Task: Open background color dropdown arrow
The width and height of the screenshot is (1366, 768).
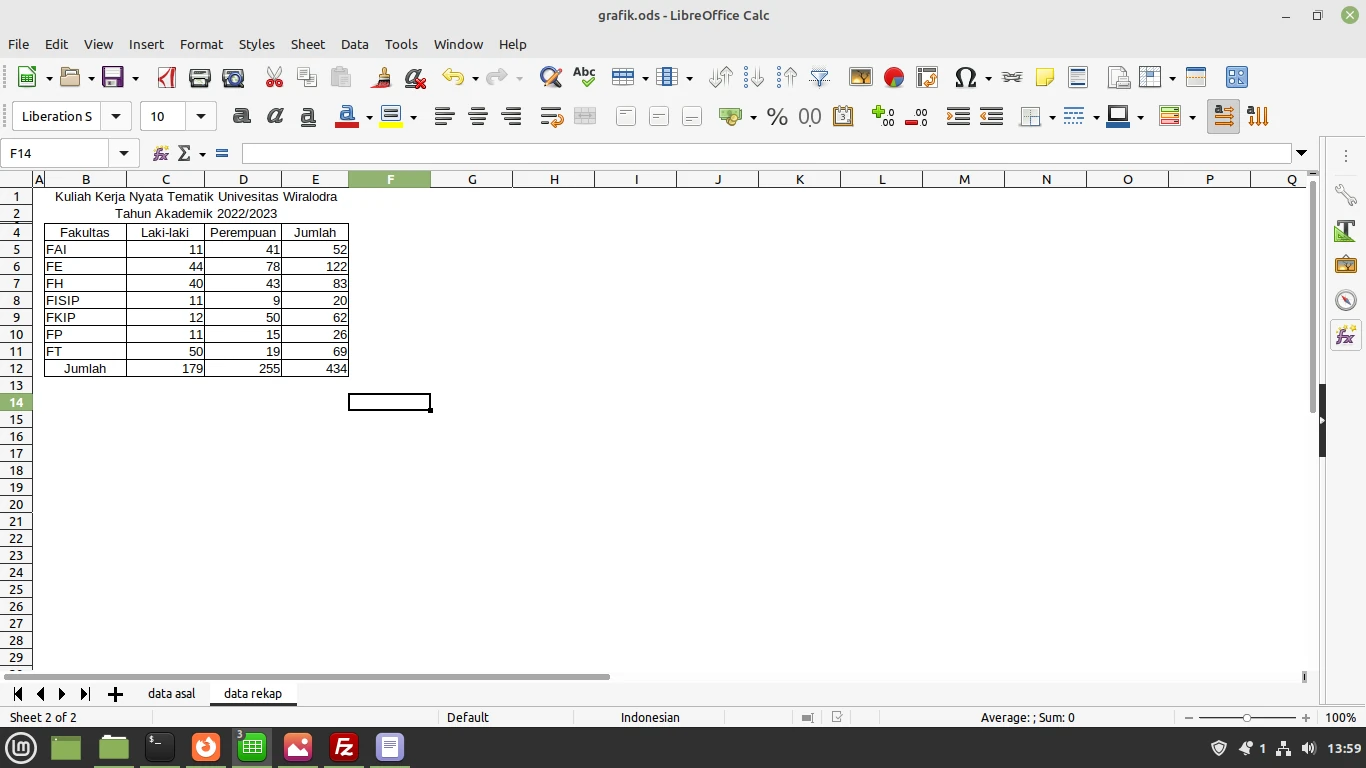Action: pyautogui.click(x=413, y=116)
